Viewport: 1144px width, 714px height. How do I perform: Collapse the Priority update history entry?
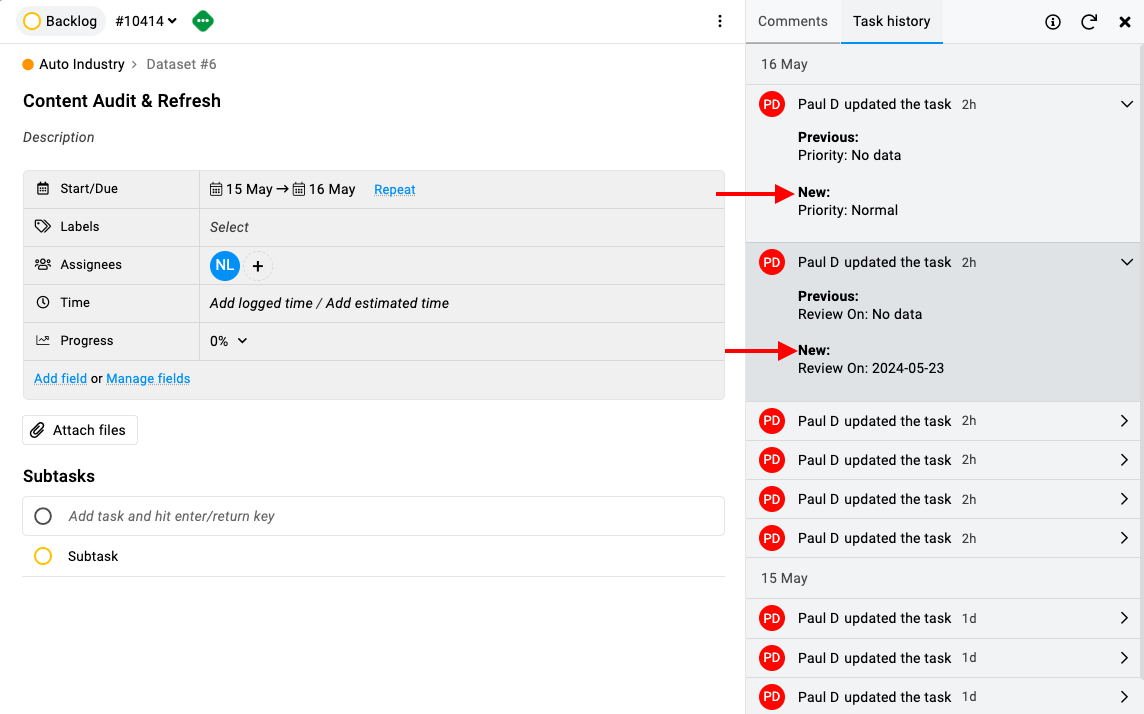click(1126, 104)
